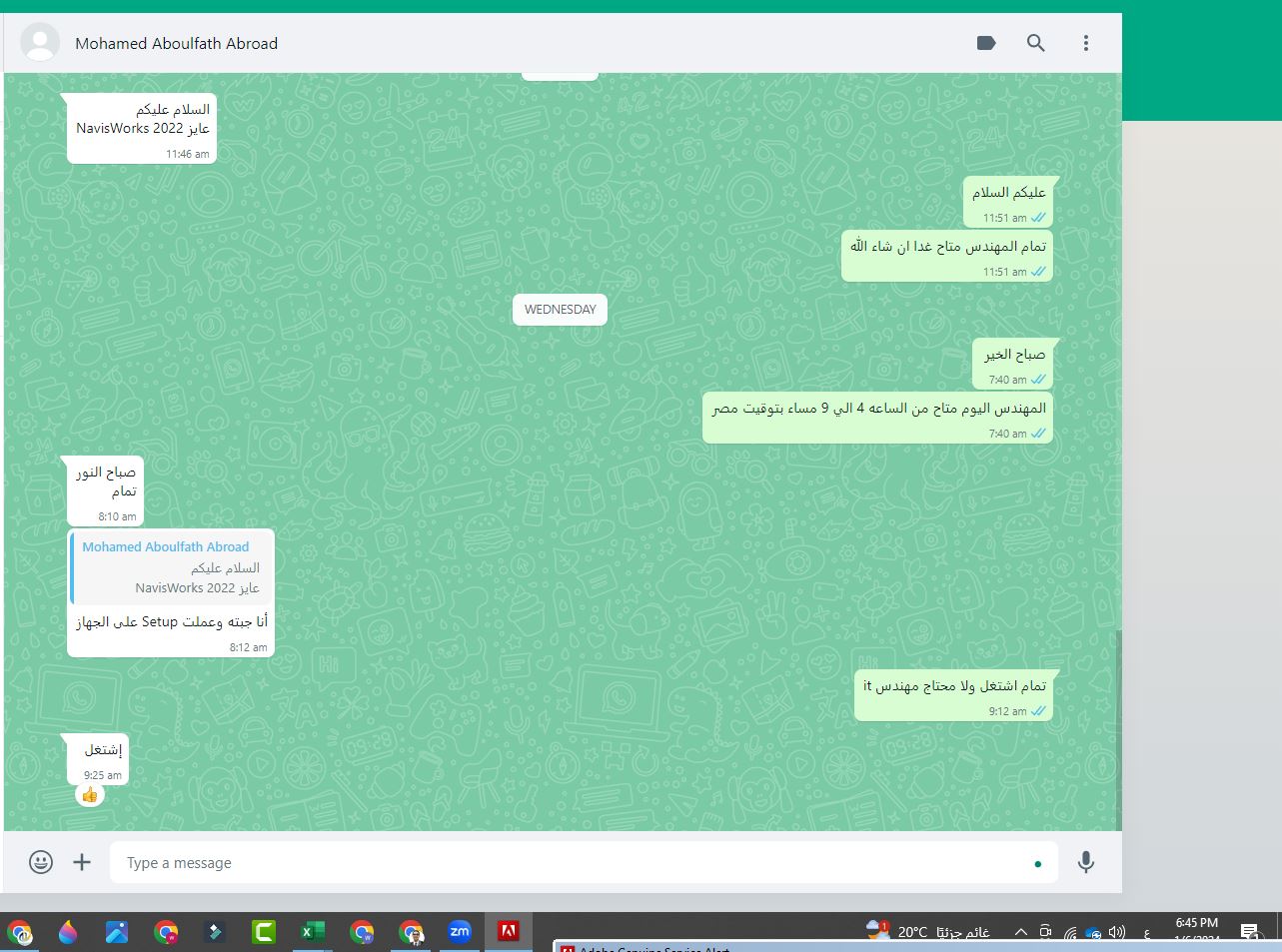Open the Meet Now camera tray icon
Image resolution: width=1282 pixels, height=952 pixels.
click(x=1045, y=932)
